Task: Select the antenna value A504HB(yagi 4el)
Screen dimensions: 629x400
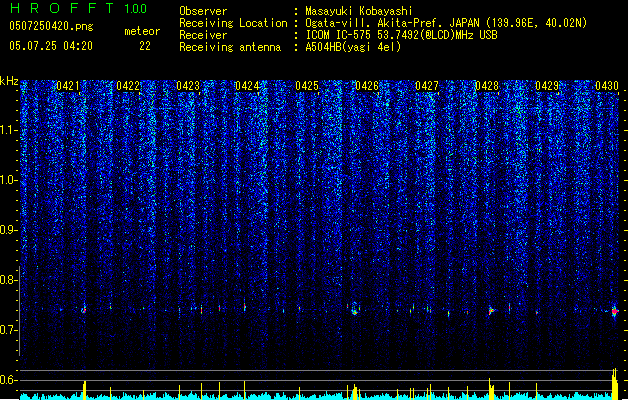Action: (x=353, y=47)
